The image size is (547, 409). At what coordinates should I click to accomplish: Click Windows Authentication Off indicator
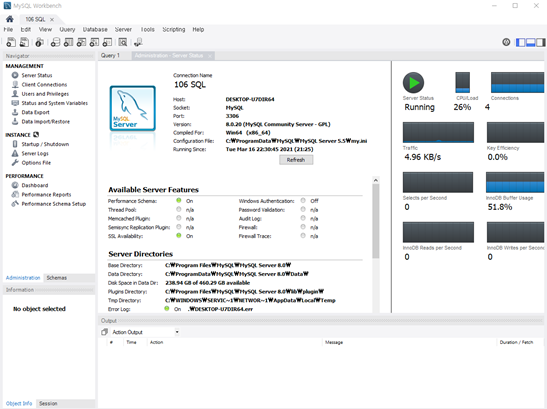[303, 200]
